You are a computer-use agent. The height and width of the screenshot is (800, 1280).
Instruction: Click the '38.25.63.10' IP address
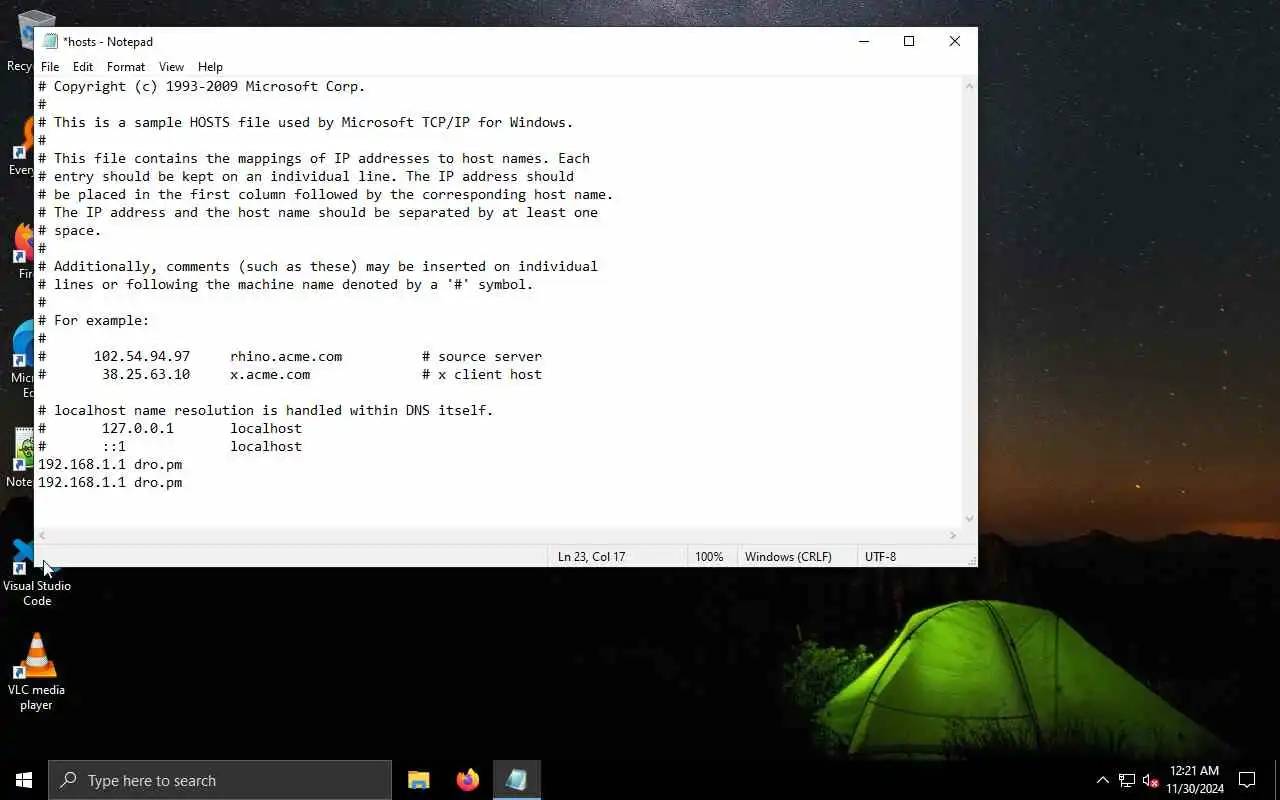pos(146,374)
